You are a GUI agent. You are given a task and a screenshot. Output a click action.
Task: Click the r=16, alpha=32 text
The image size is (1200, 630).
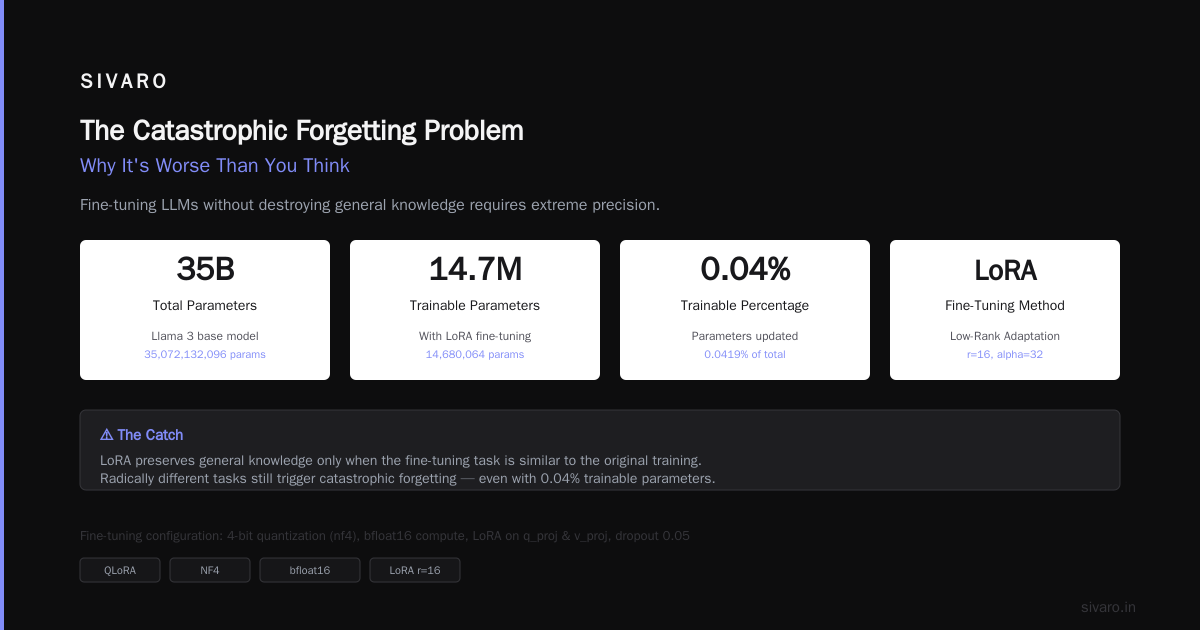(1005, 354)
